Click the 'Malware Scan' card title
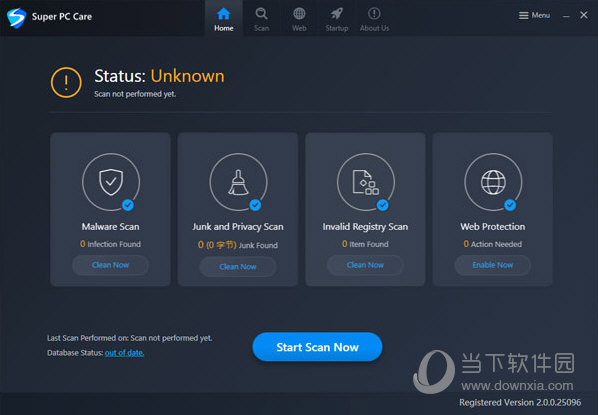598x415 pixels. pos(111,227)
